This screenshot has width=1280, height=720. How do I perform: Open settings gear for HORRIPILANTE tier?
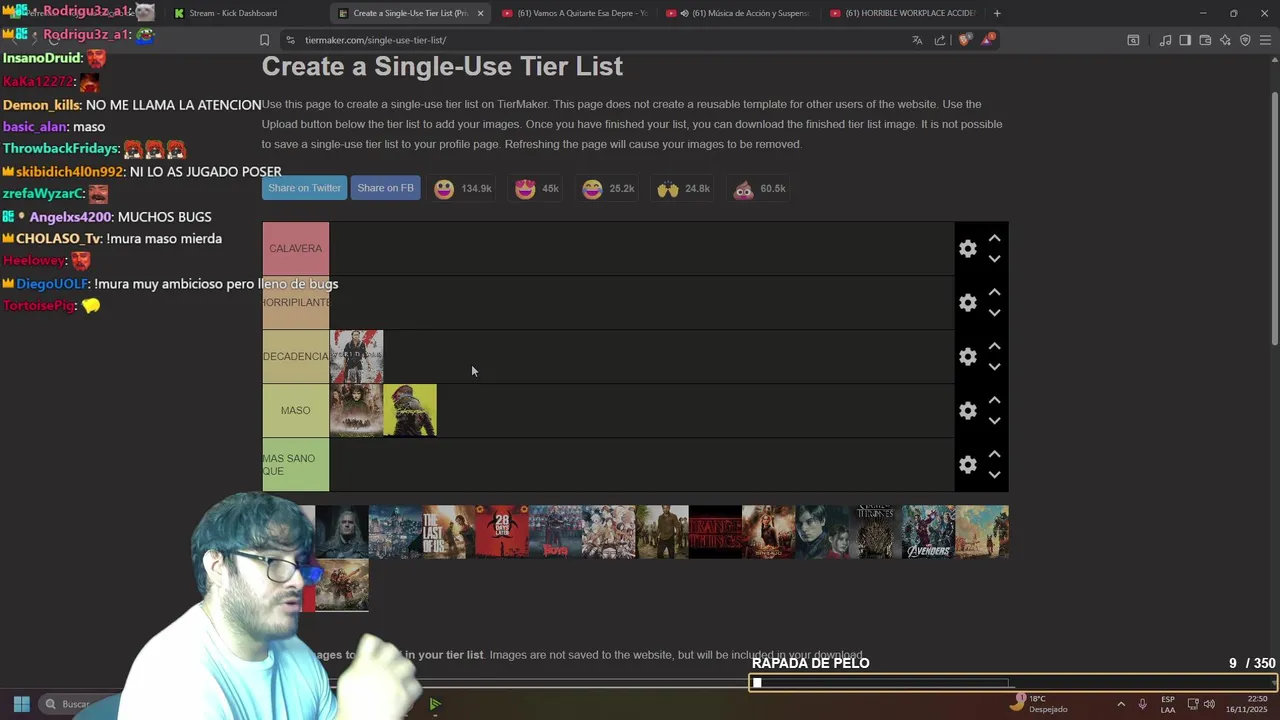tap(967, 302)
